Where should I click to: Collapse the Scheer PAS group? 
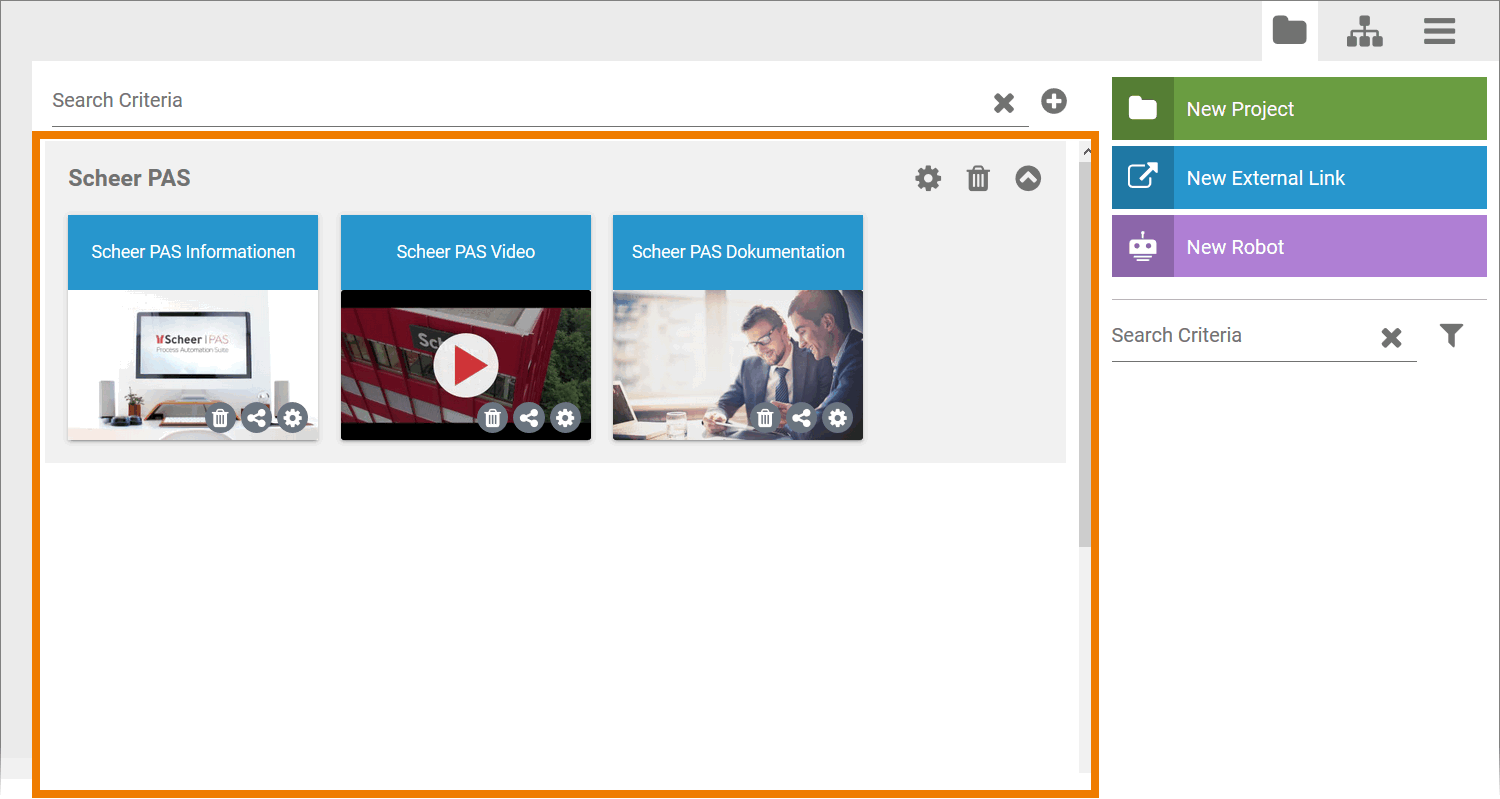click(x=1028, y=179)
